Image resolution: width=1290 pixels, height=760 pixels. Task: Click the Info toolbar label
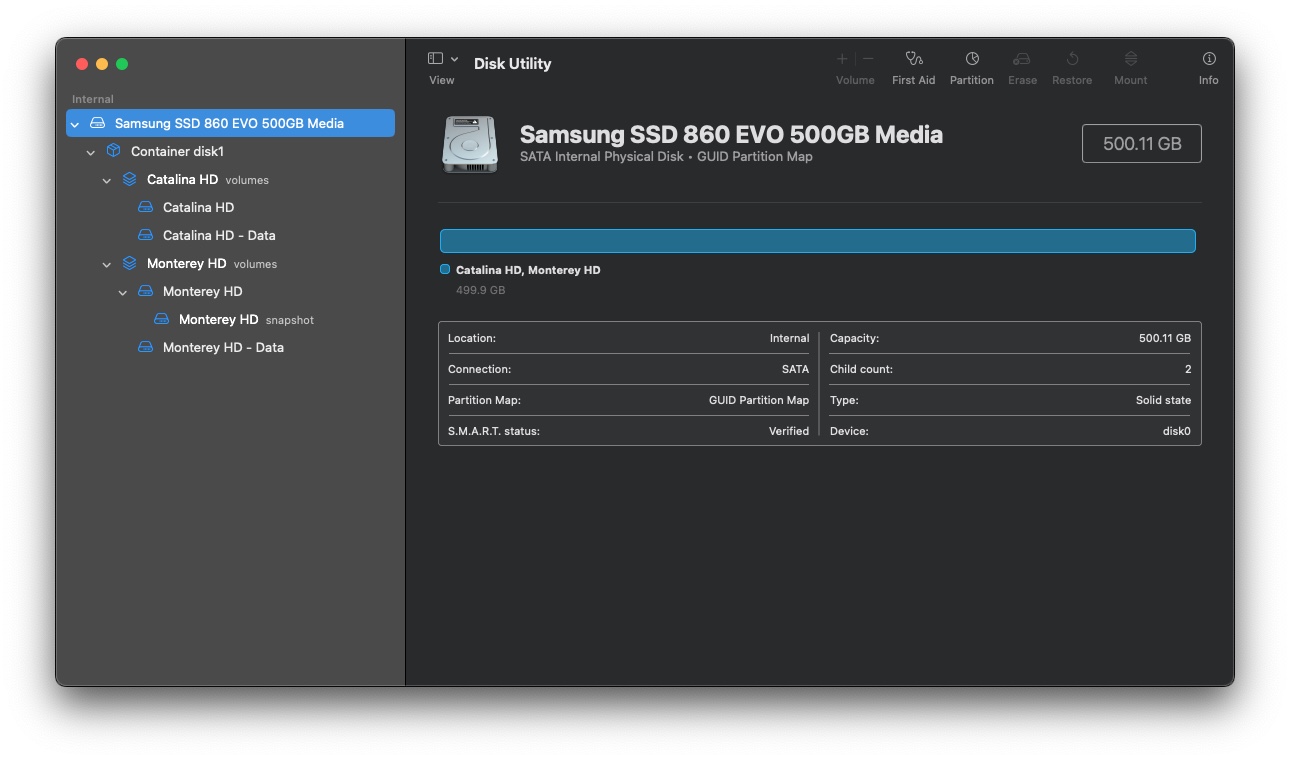pos(1209,80)
